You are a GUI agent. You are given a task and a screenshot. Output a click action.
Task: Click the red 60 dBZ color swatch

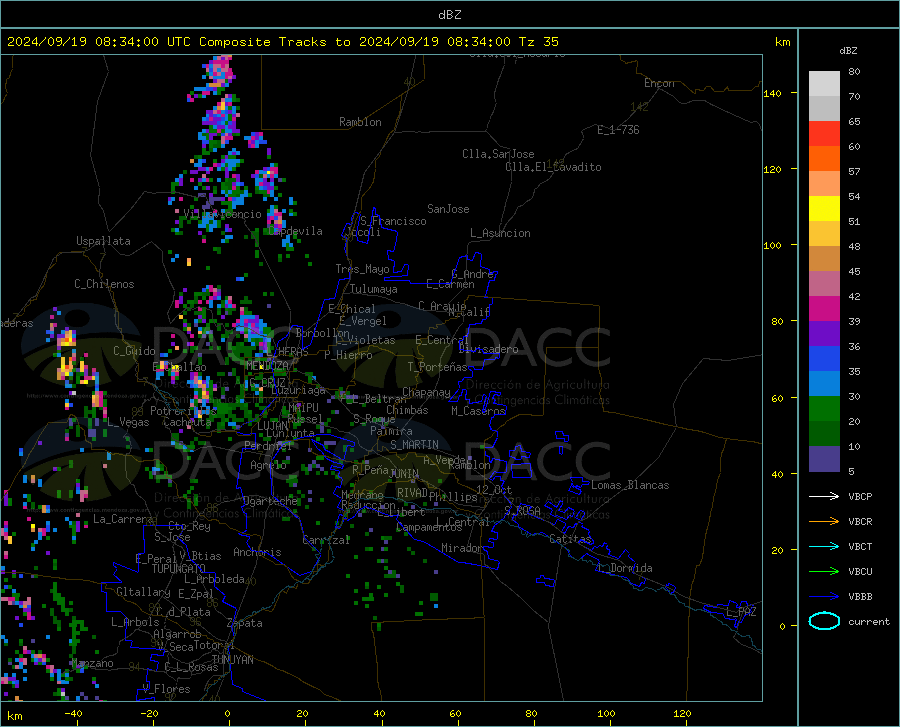[x=824, y=134]
